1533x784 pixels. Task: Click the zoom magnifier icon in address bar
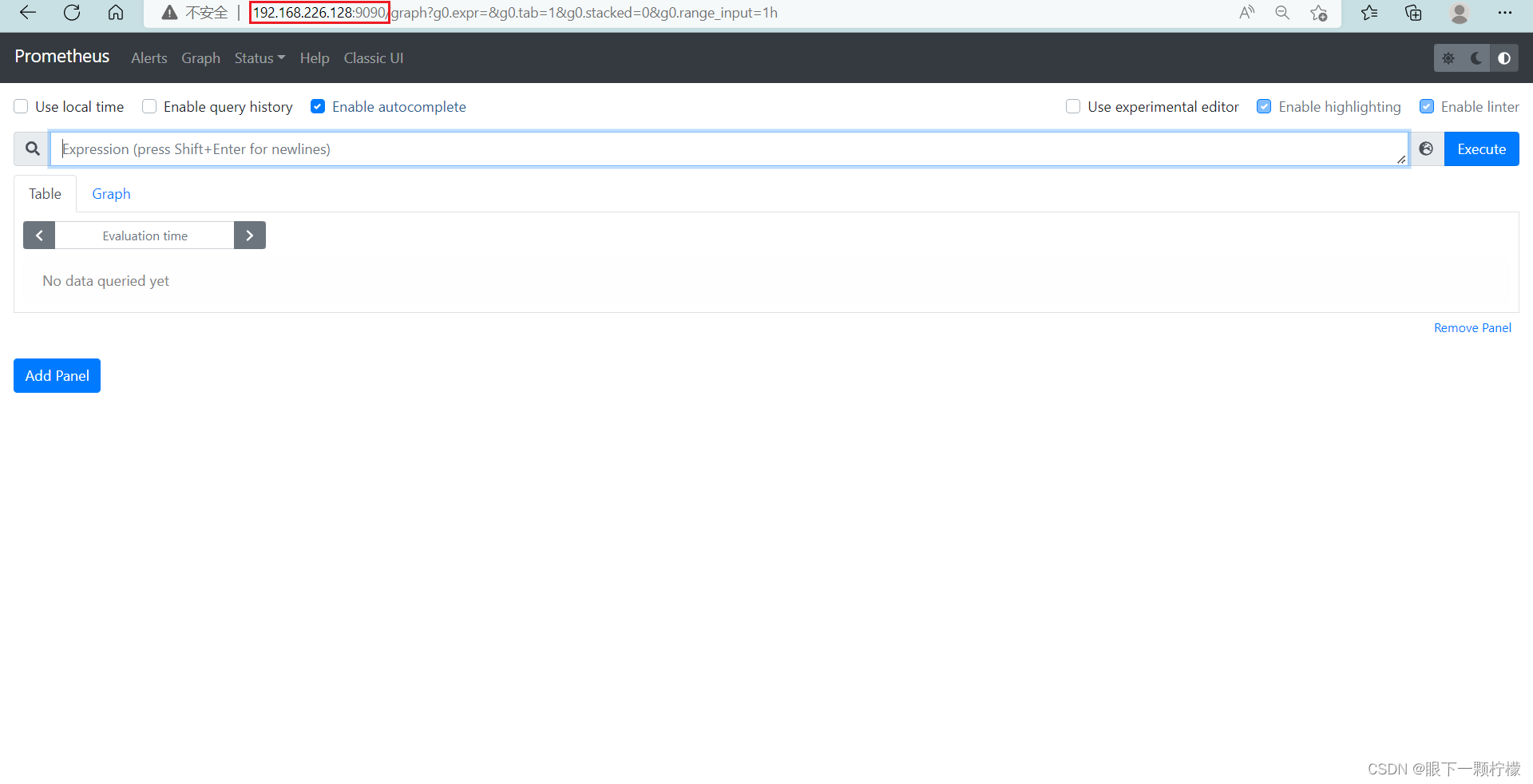pos(1282,13)
